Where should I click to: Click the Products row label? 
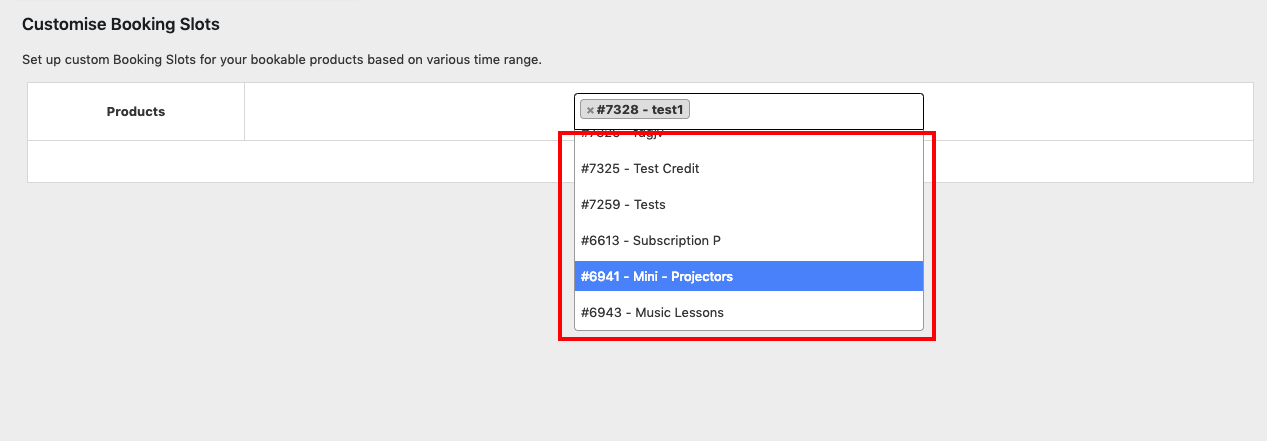pos(136,112)
